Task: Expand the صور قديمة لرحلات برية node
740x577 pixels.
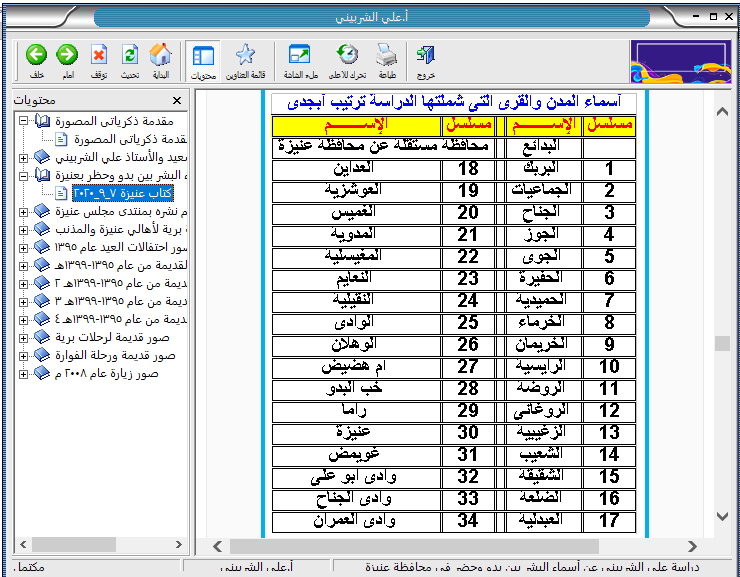Action: tap(23, 338)
